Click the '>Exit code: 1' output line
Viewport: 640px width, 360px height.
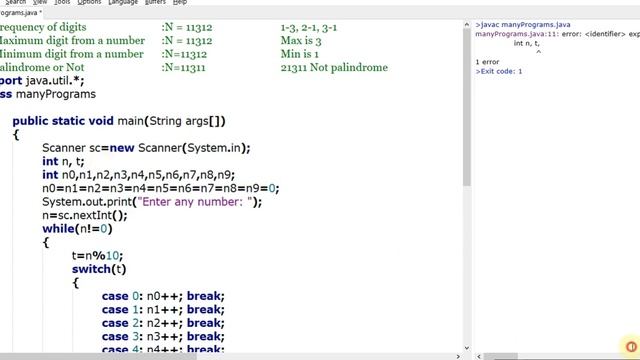pos(499,71)
